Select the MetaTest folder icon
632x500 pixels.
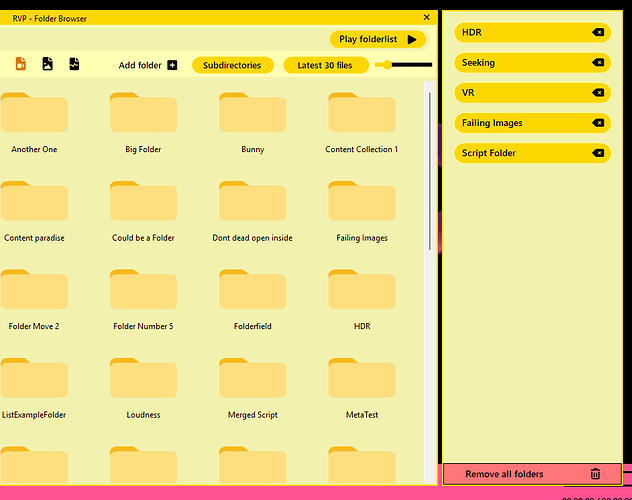coord(362,378)
